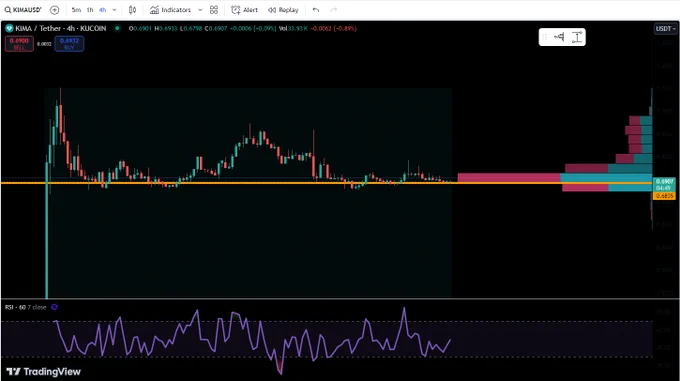Image resolution: width=680 pixels, height=381 pixels.
Task: Click the RSI indicator legend label
Action: coord(26,307)
